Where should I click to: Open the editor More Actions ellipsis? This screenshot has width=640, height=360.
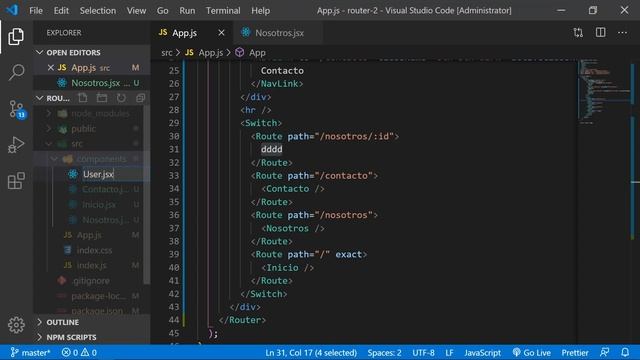pyautogui.click(x=622, y=33)
